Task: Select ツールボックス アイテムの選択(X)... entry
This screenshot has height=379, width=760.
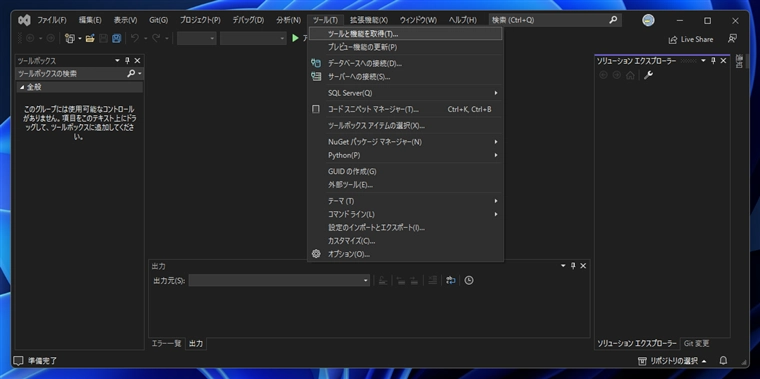Action: point(406,126)
